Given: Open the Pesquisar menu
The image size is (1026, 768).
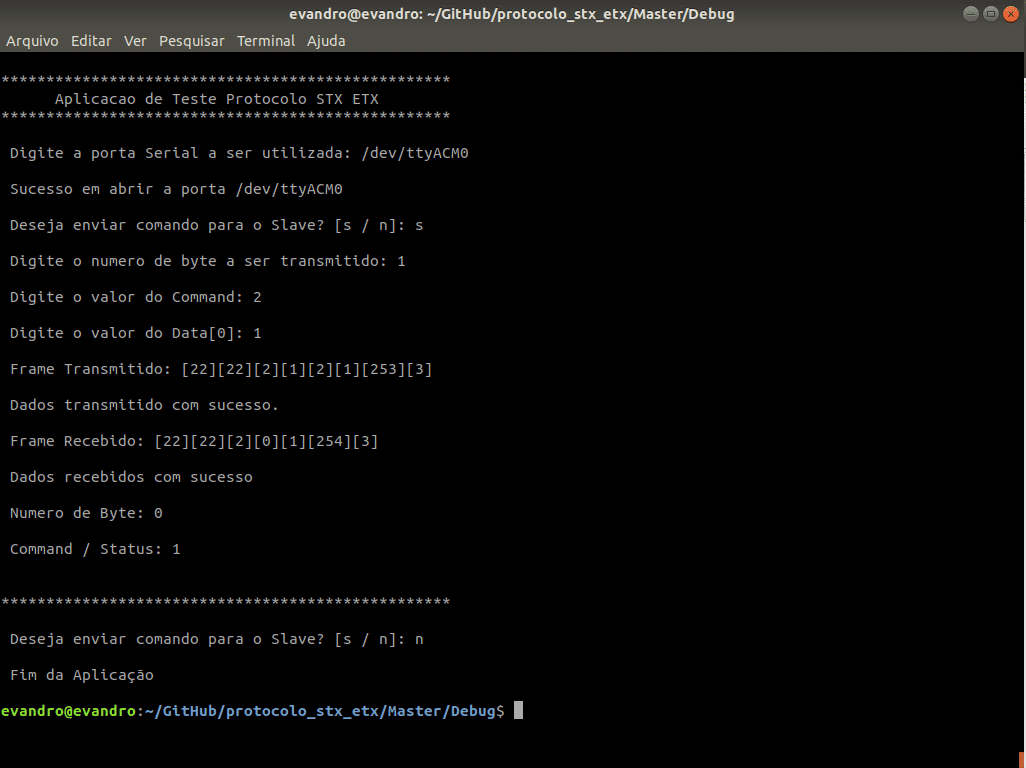Looking at the screenshot, I should (x=192, y=41).
